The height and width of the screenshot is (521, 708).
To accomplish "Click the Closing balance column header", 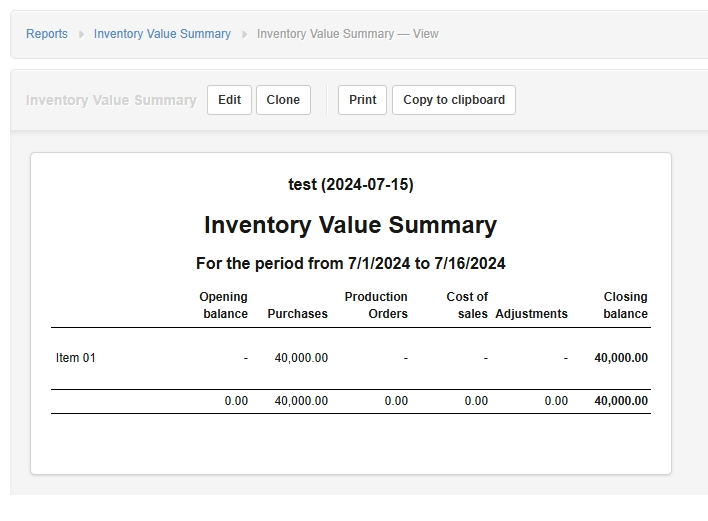I will 625,305.
